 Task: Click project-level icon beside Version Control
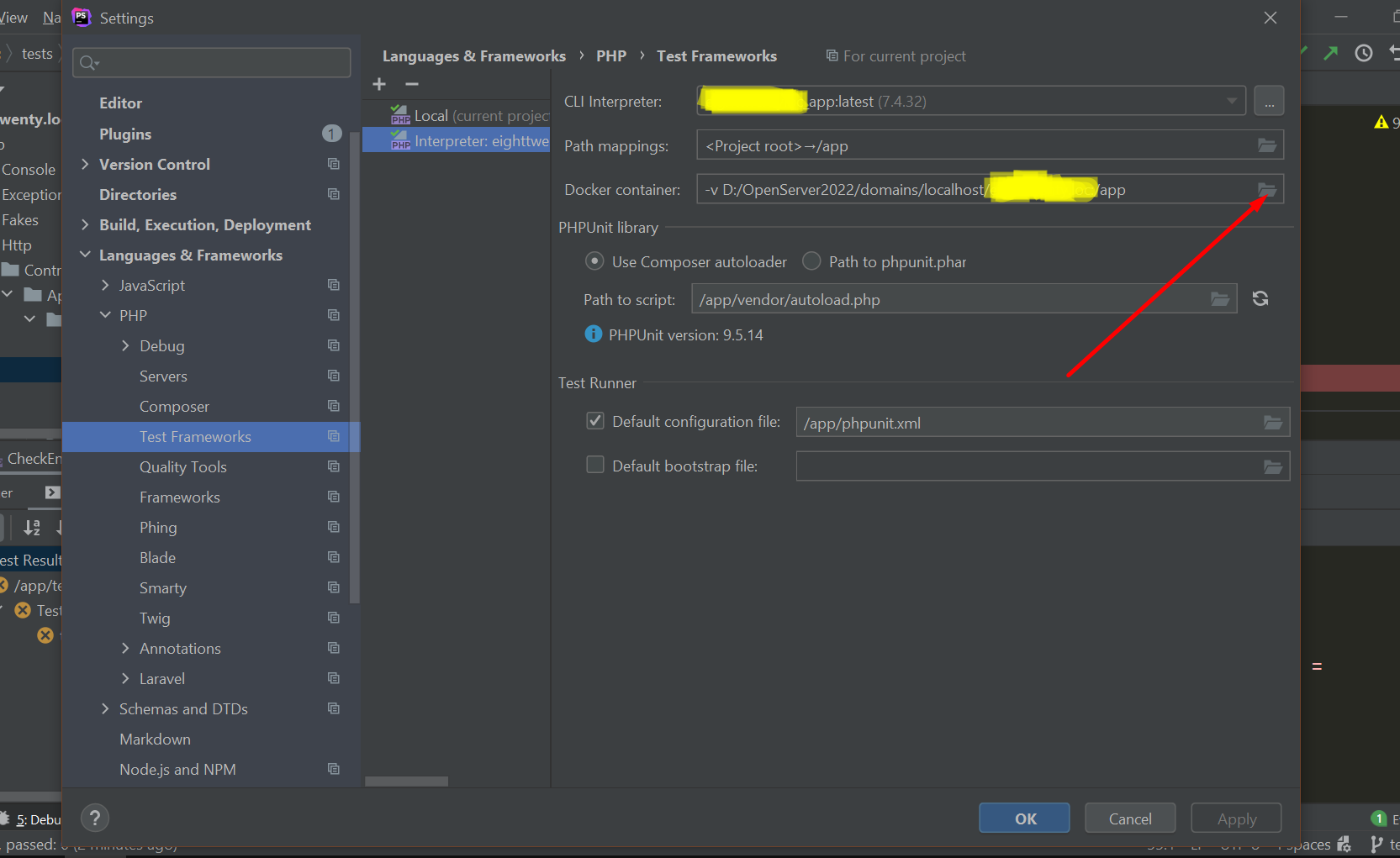[x=334, y=164]
